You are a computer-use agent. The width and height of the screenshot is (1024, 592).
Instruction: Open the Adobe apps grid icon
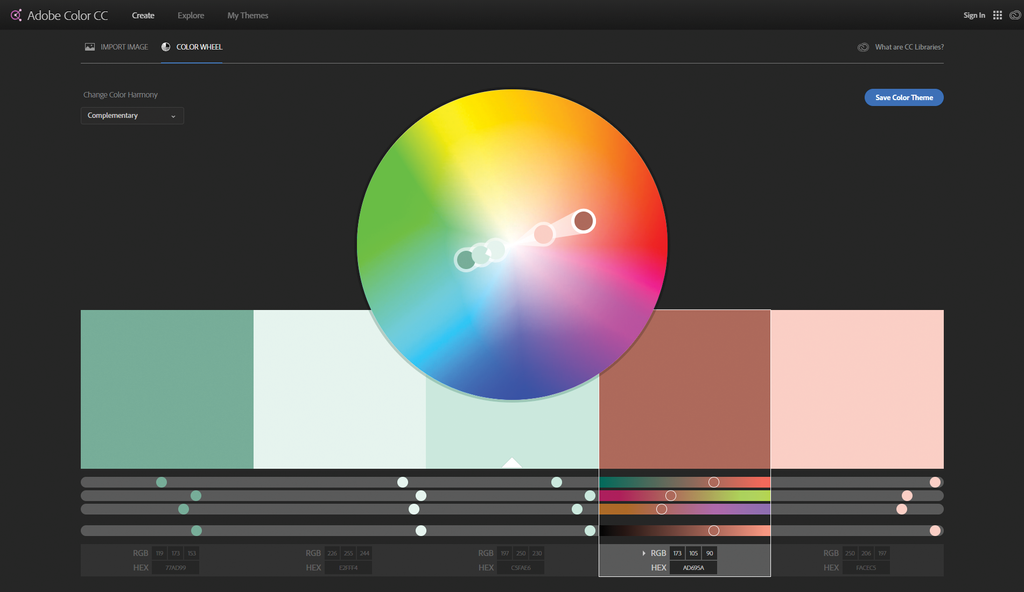point(996,15)
